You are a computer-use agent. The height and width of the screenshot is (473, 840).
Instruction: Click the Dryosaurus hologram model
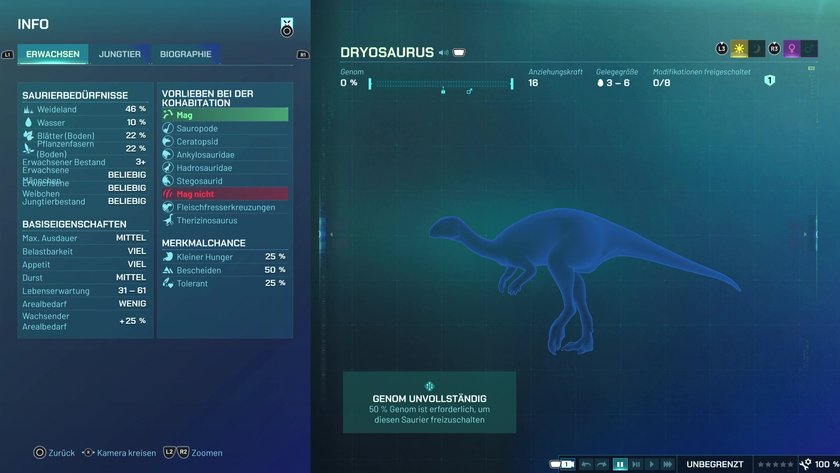tap(585, 279)
